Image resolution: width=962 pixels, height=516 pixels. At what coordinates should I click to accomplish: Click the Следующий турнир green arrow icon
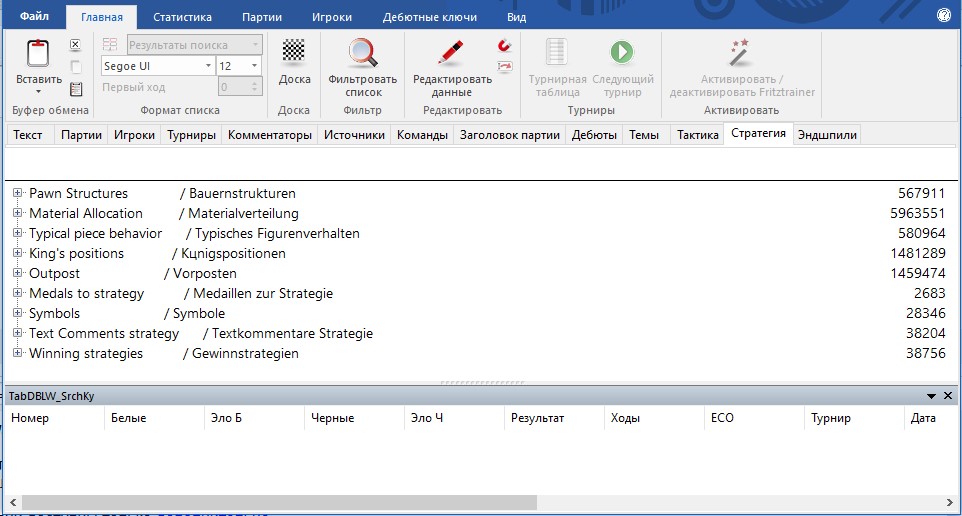(x=622, y=53)
